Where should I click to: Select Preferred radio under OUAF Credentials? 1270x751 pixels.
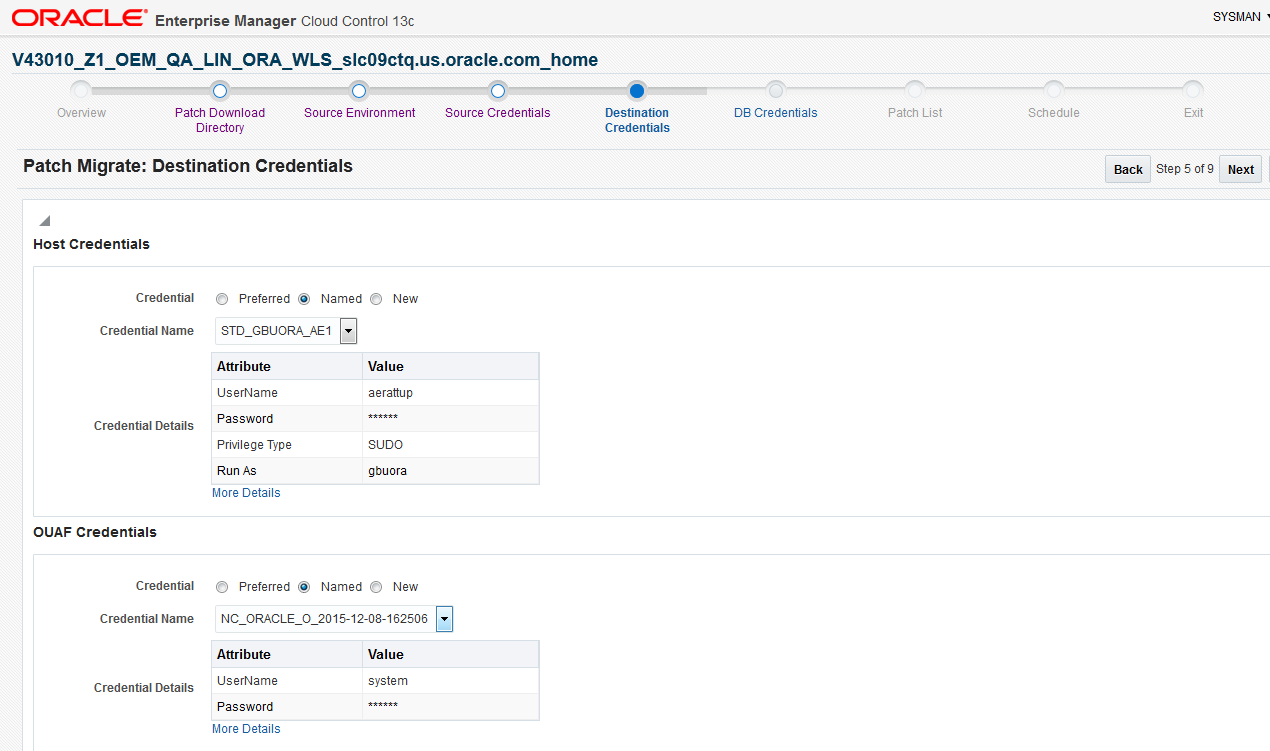click(222, 587)
